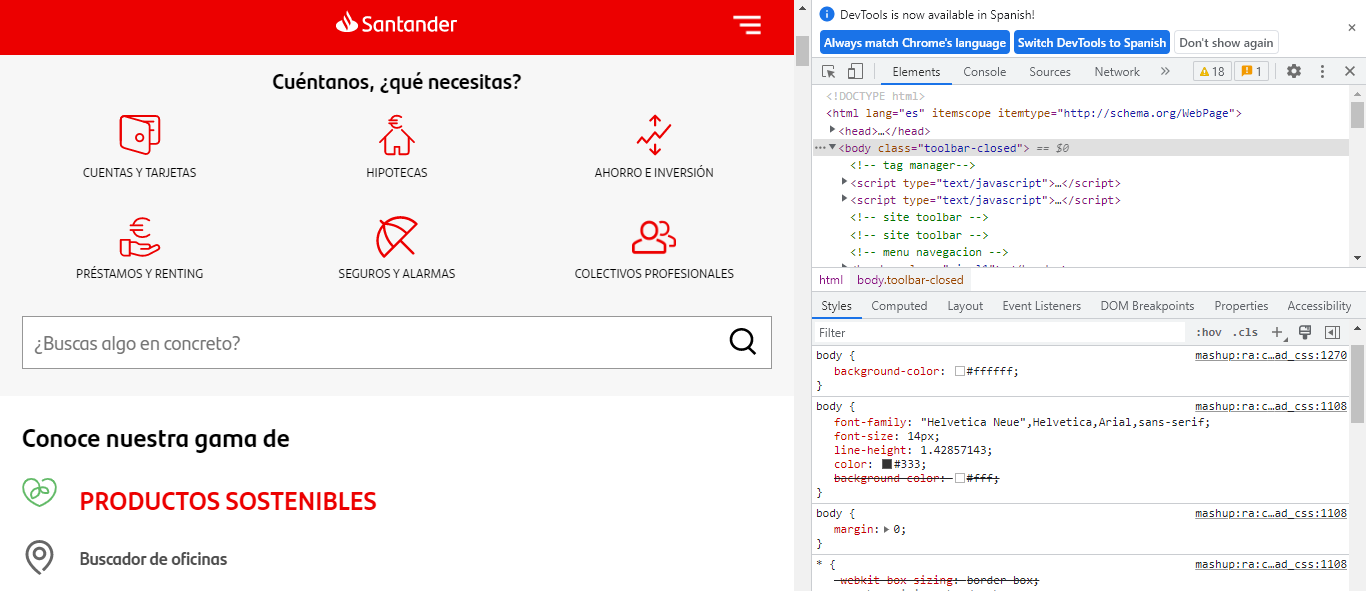Switch to the Elements tab
This screenshot has height=591, width=1366.
click(x=916, y=71)
